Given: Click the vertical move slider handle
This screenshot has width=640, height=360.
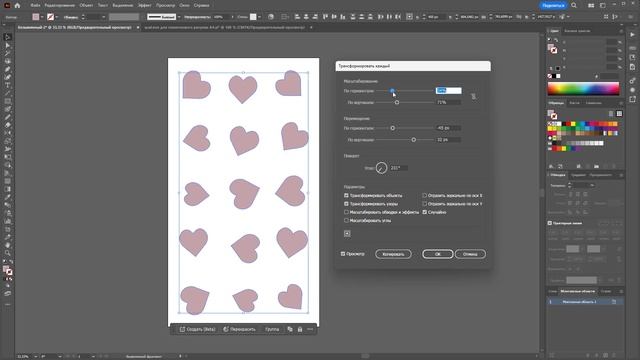Looking at the screenshot, I should [413, 140].
